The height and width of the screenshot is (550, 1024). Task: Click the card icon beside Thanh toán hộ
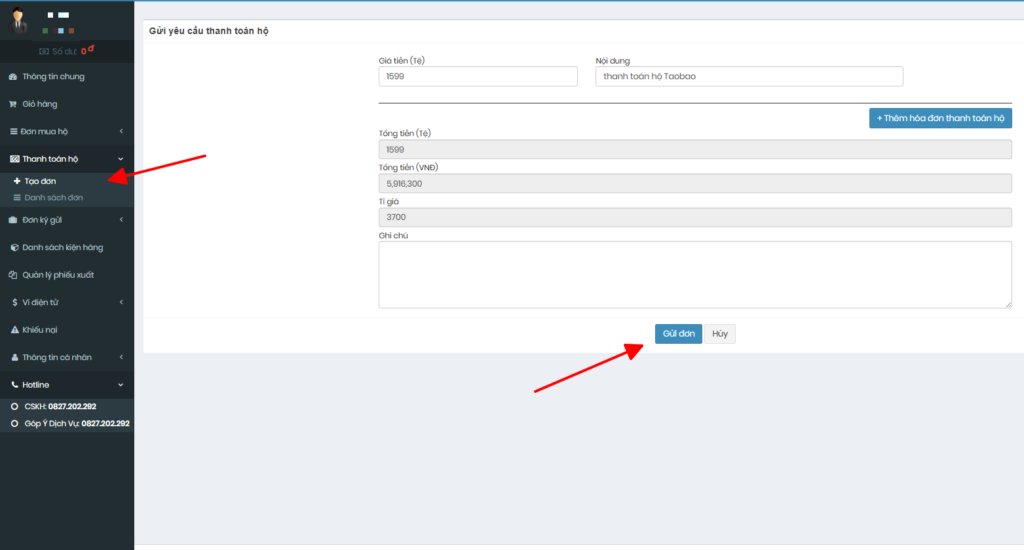[14, 159]
